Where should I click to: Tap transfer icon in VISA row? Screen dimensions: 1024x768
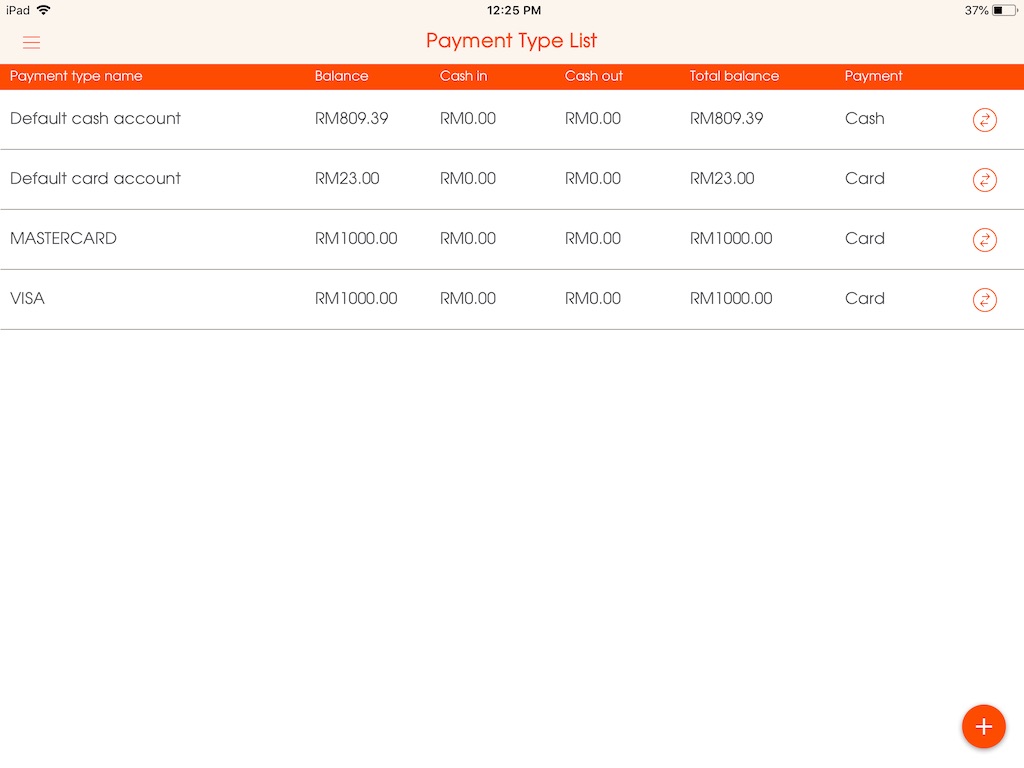coord(984,300)
